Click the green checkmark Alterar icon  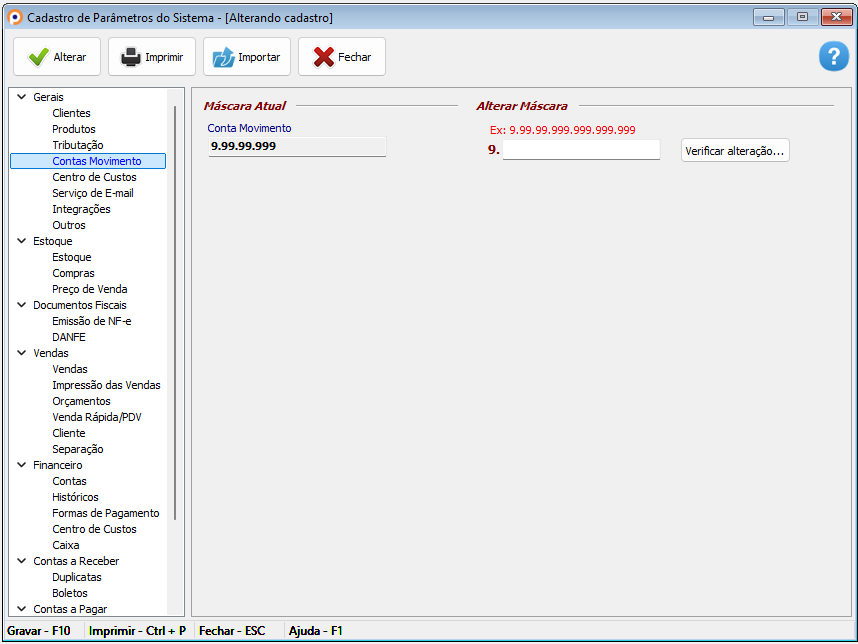pyautogui.click(x=39, y=57)
